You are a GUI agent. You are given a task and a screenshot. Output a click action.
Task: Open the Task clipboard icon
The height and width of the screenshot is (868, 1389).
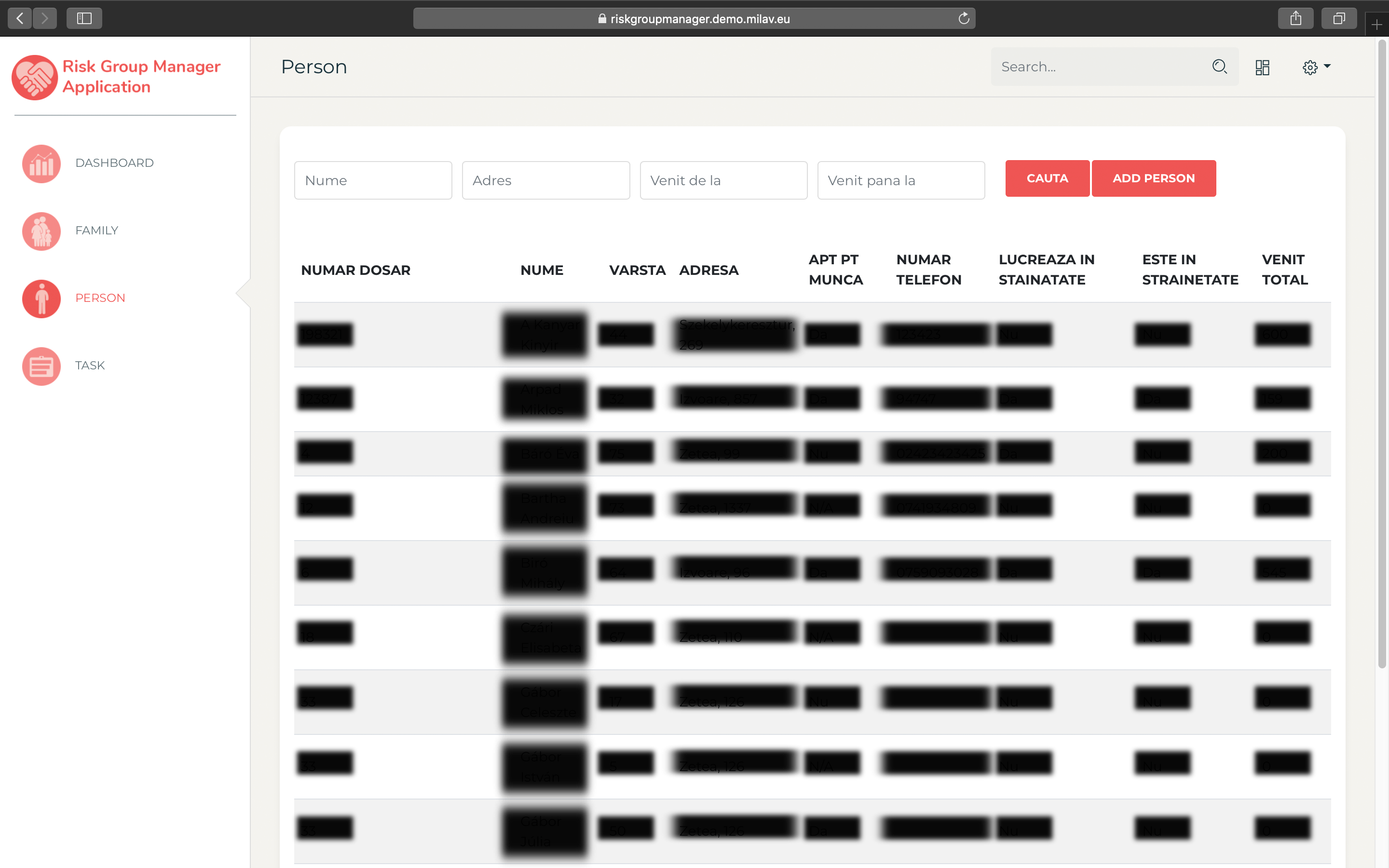click(41, 366)
